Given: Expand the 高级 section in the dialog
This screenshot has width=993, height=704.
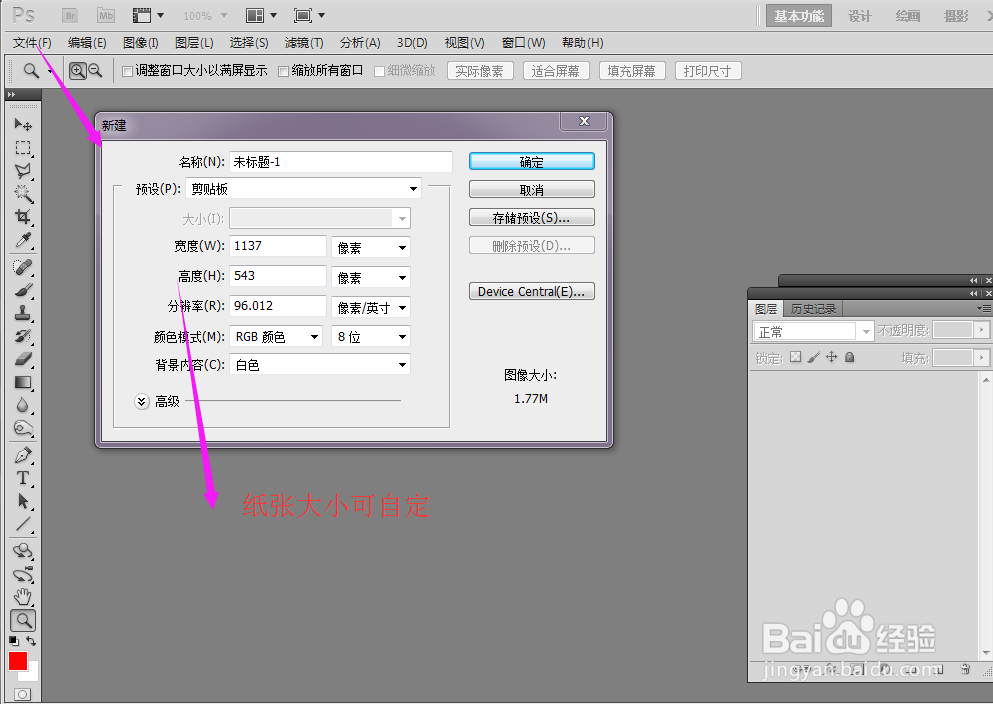Looking at the screenshot, I should click(x=141, y=400).
